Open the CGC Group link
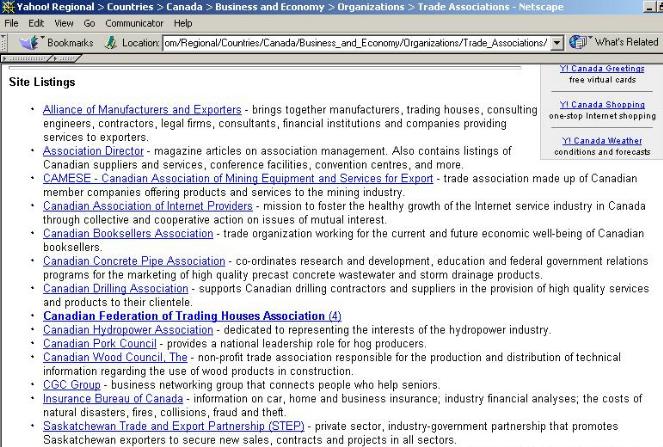Image resolution: width=663 pixels, height=447 pixels. point(72,385)
